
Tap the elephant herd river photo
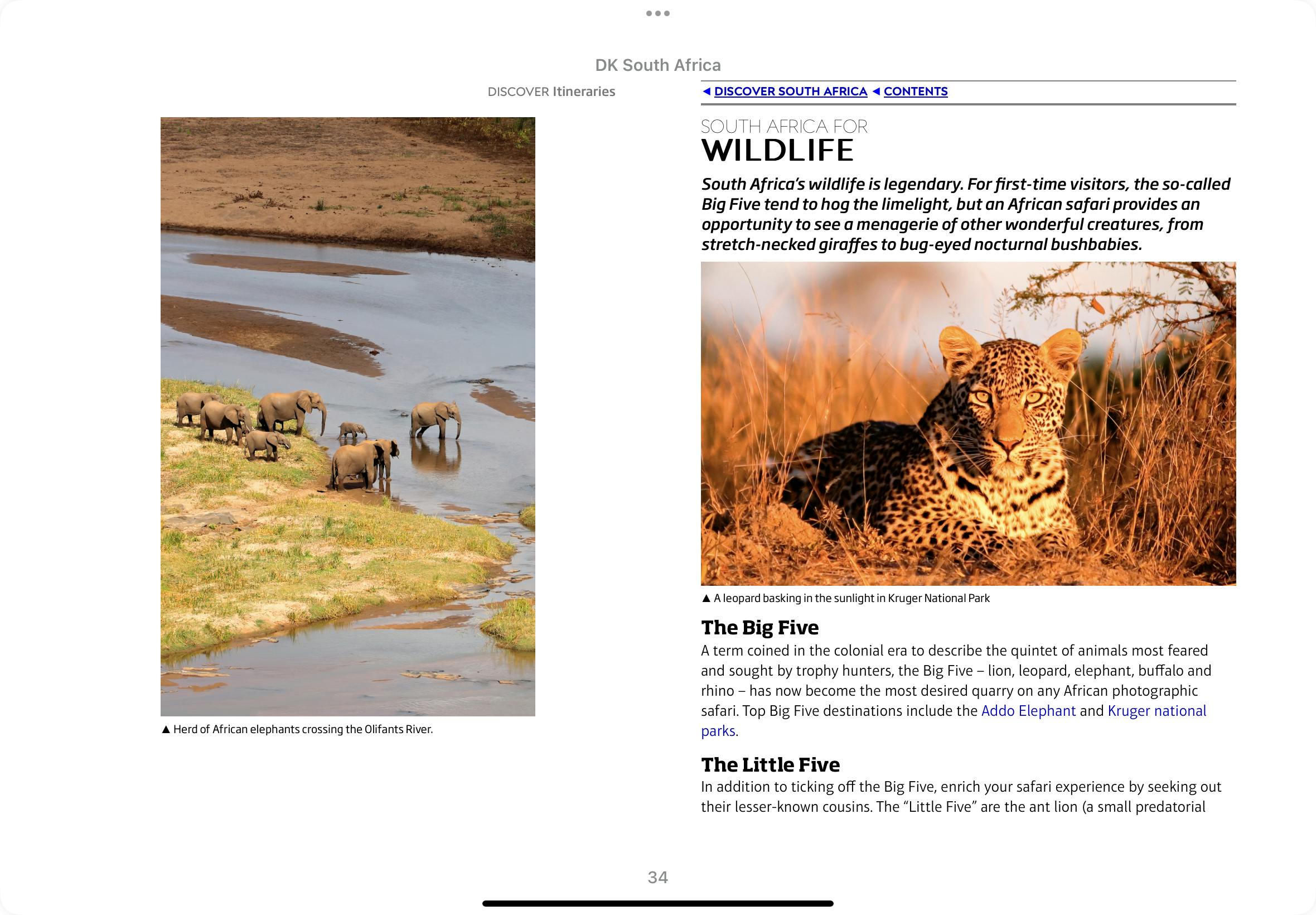(348, 416)
